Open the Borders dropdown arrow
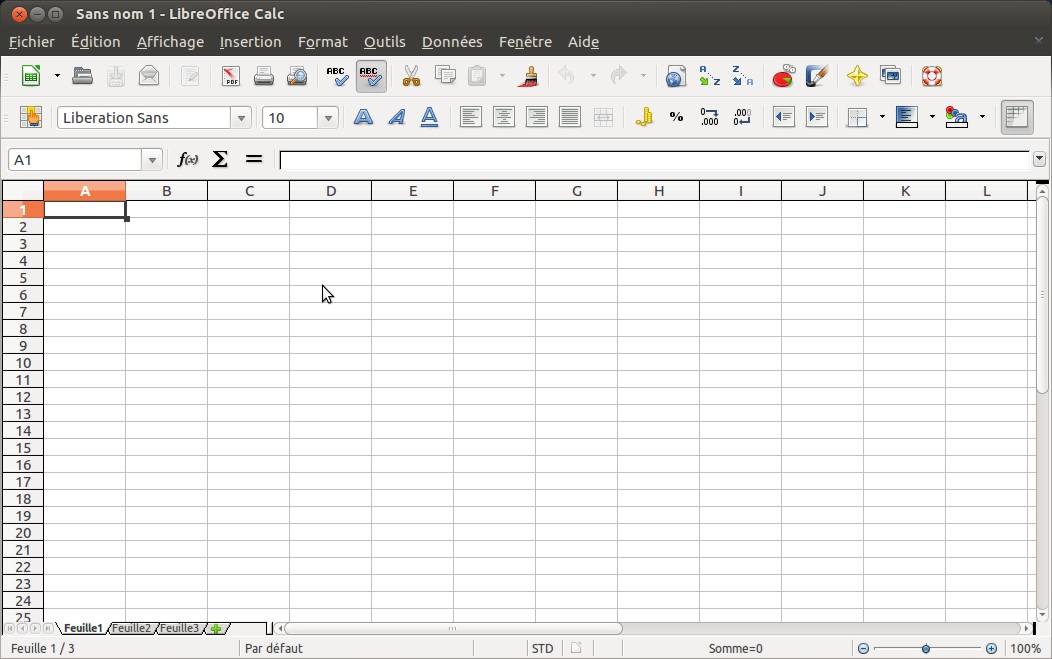This screenshot has height=659, width=1052. coord(882,117)
